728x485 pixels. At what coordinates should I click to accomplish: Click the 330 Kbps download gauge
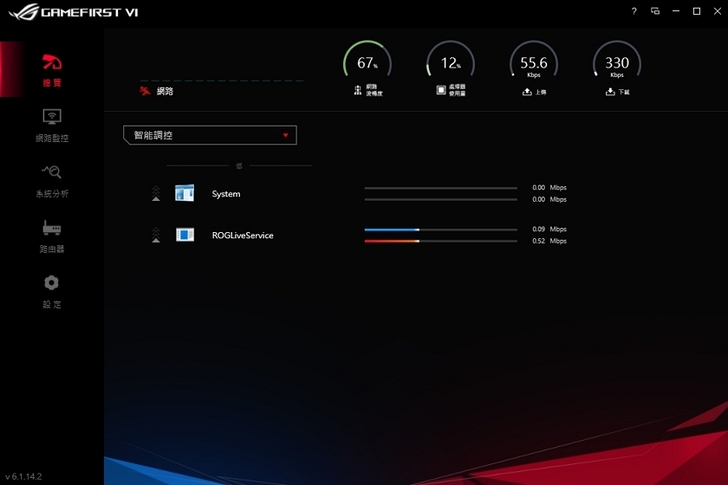[x=617, y=64]
